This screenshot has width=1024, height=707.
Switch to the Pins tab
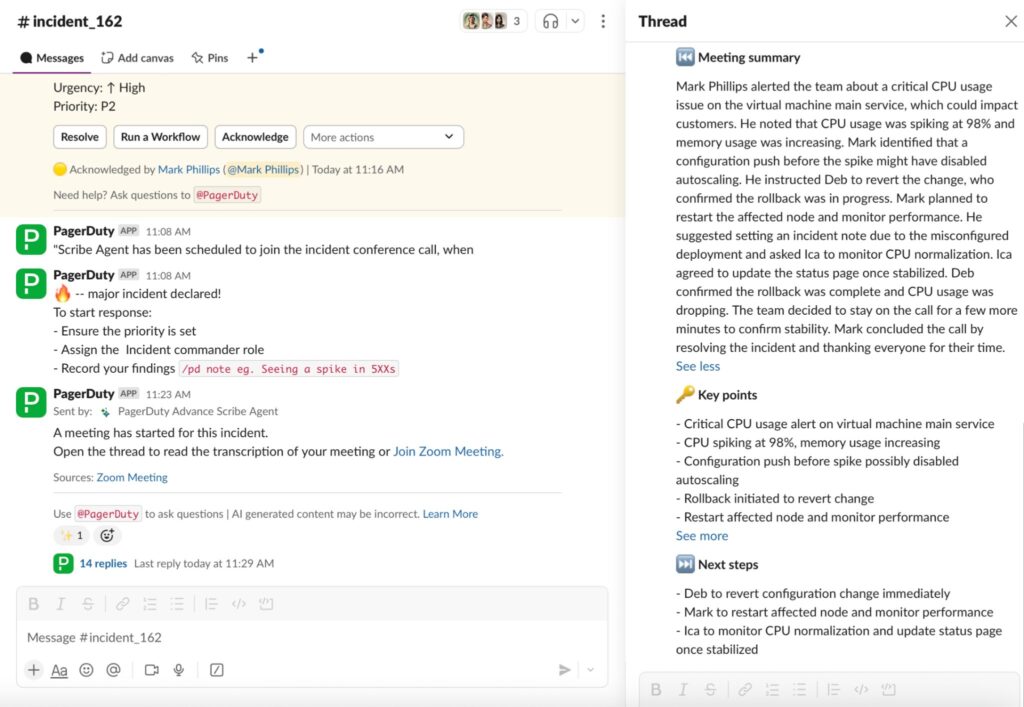click(x=210, y=58)
